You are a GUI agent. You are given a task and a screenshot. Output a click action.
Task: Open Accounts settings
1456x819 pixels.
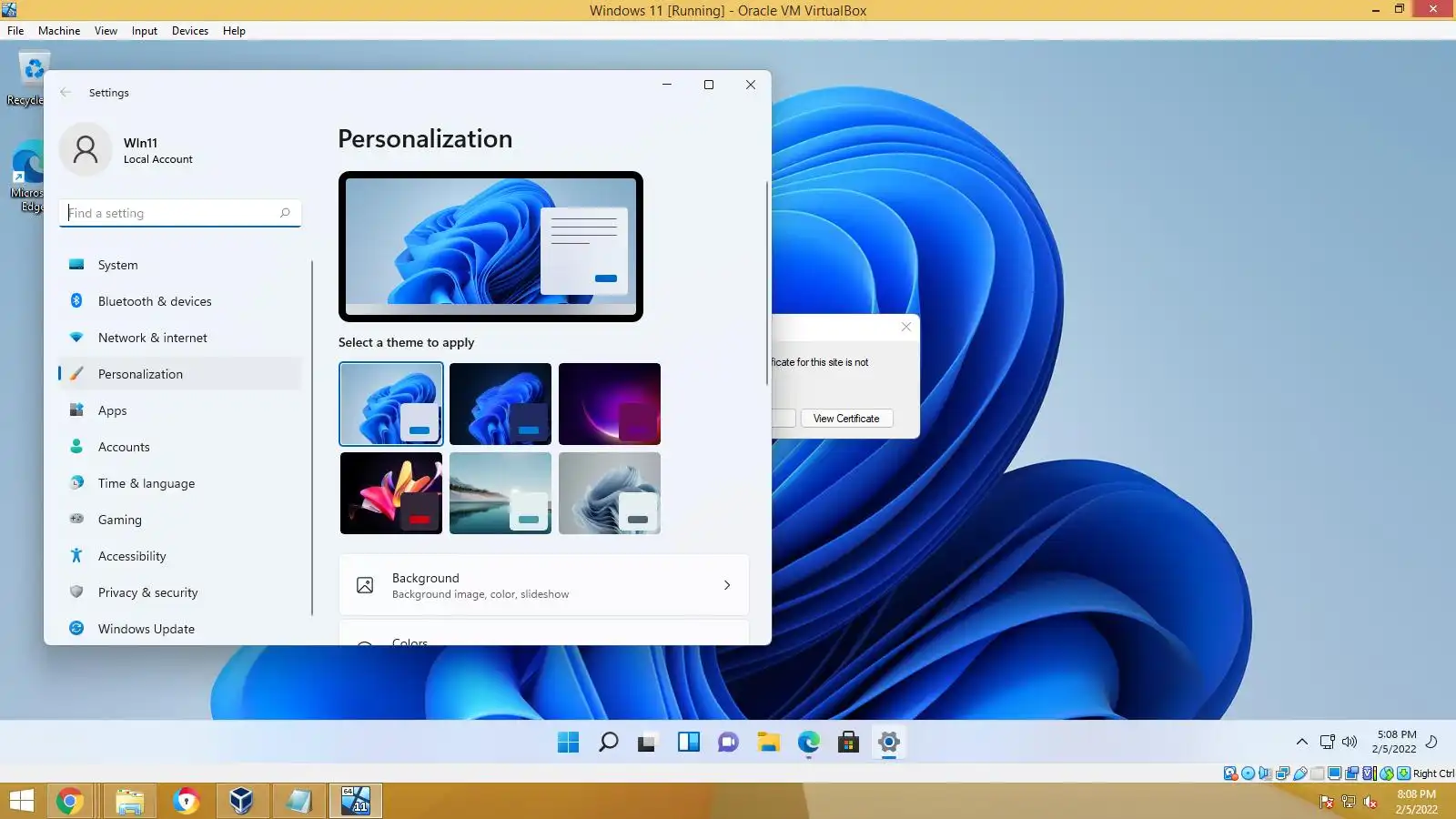[x=180, y=447]
